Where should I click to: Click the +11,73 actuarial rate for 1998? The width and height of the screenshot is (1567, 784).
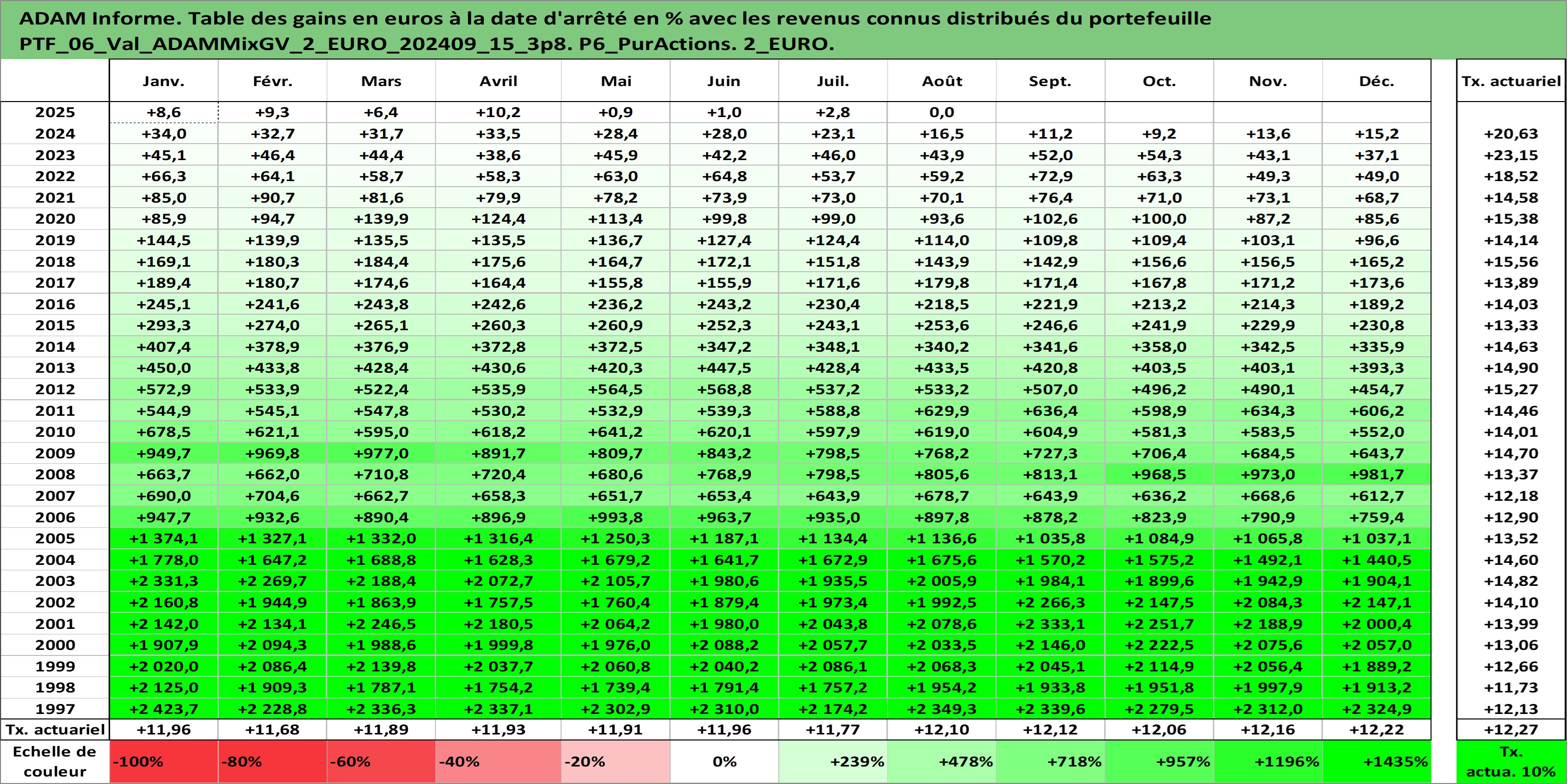tap(1511, 687)
